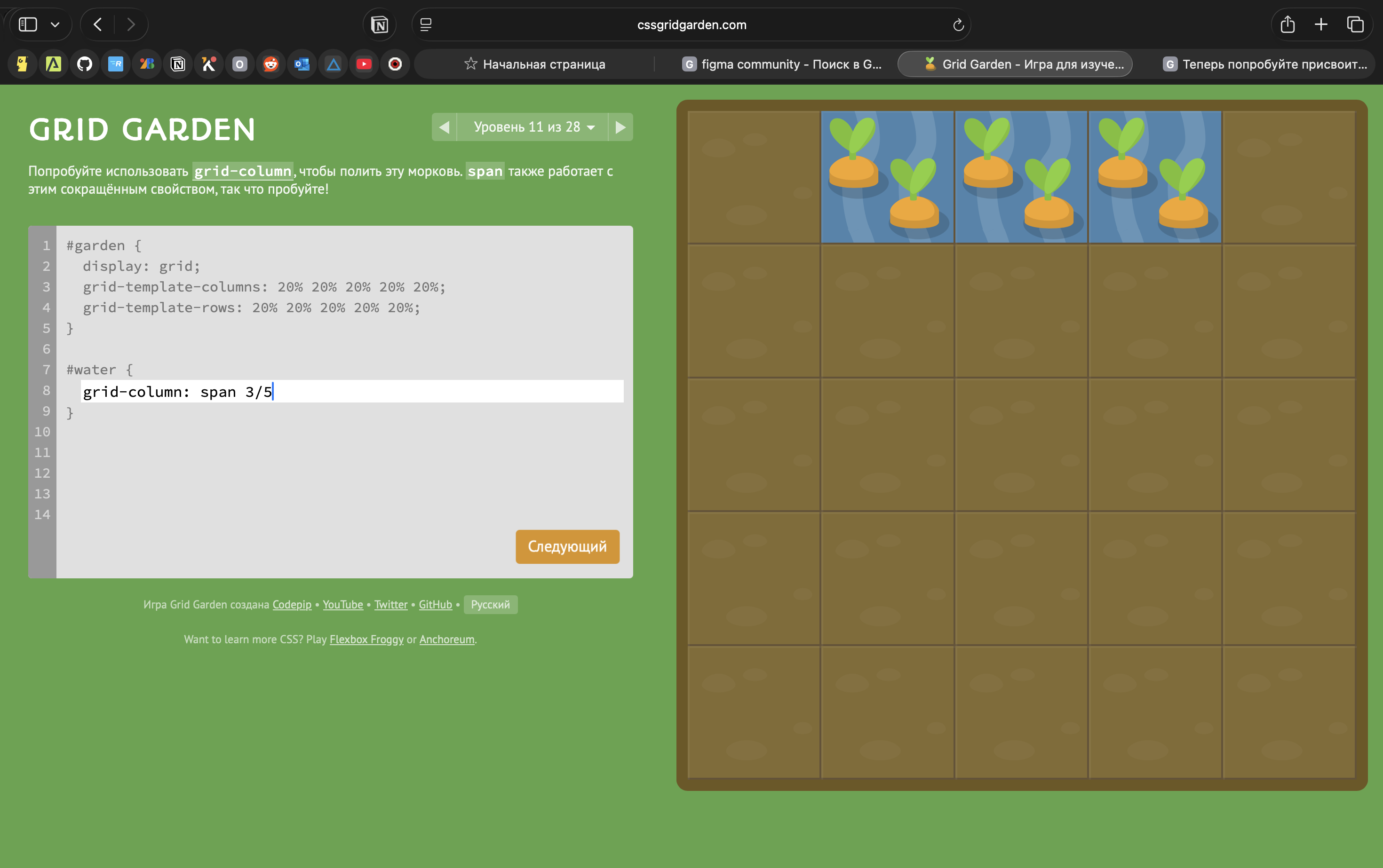This screenshot has height=868, width=1383.
Task: Open a new tab with plus icon
Action: click(x=1321, y=24)
